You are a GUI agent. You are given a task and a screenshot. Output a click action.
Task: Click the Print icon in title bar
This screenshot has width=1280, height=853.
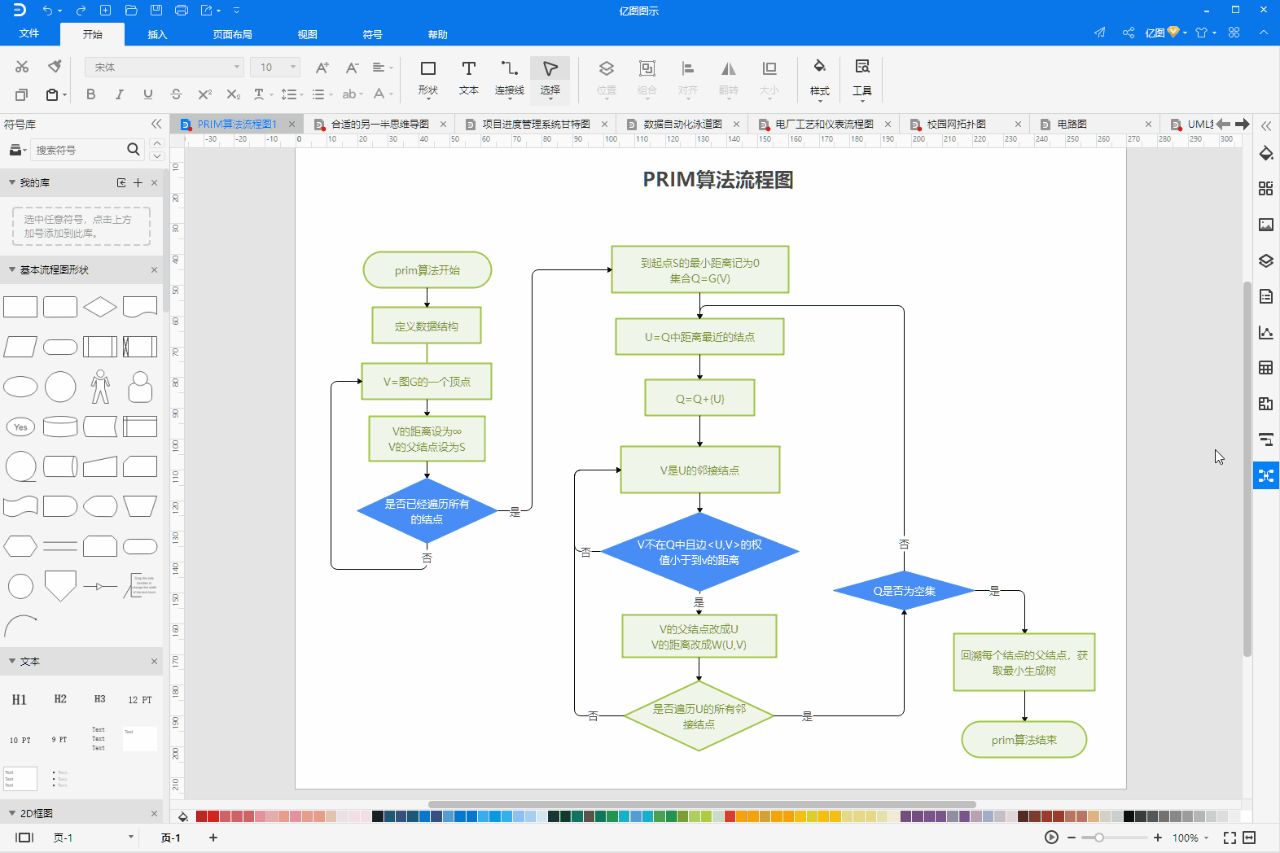[x=181, y=10]
